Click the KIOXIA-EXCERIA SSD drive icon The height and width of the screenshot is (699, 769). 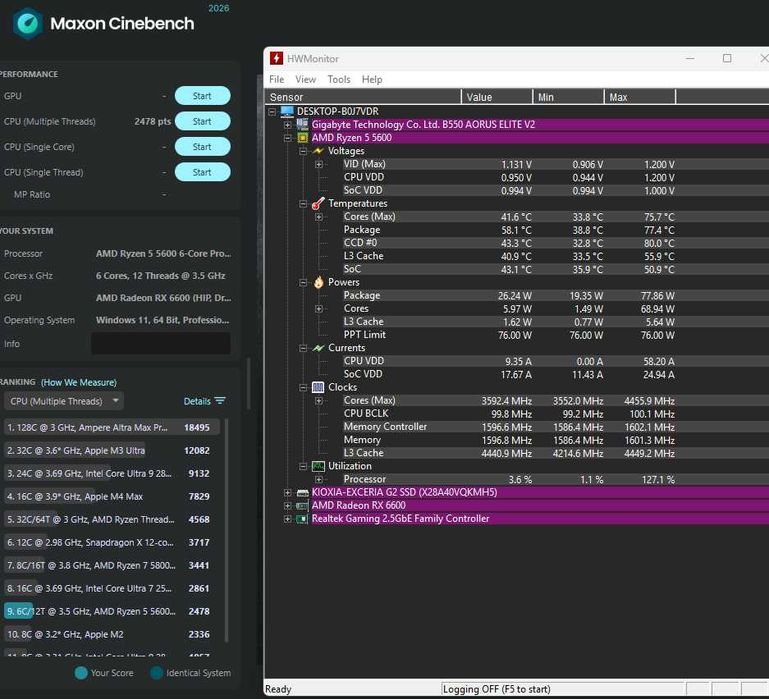pos(303,492)
